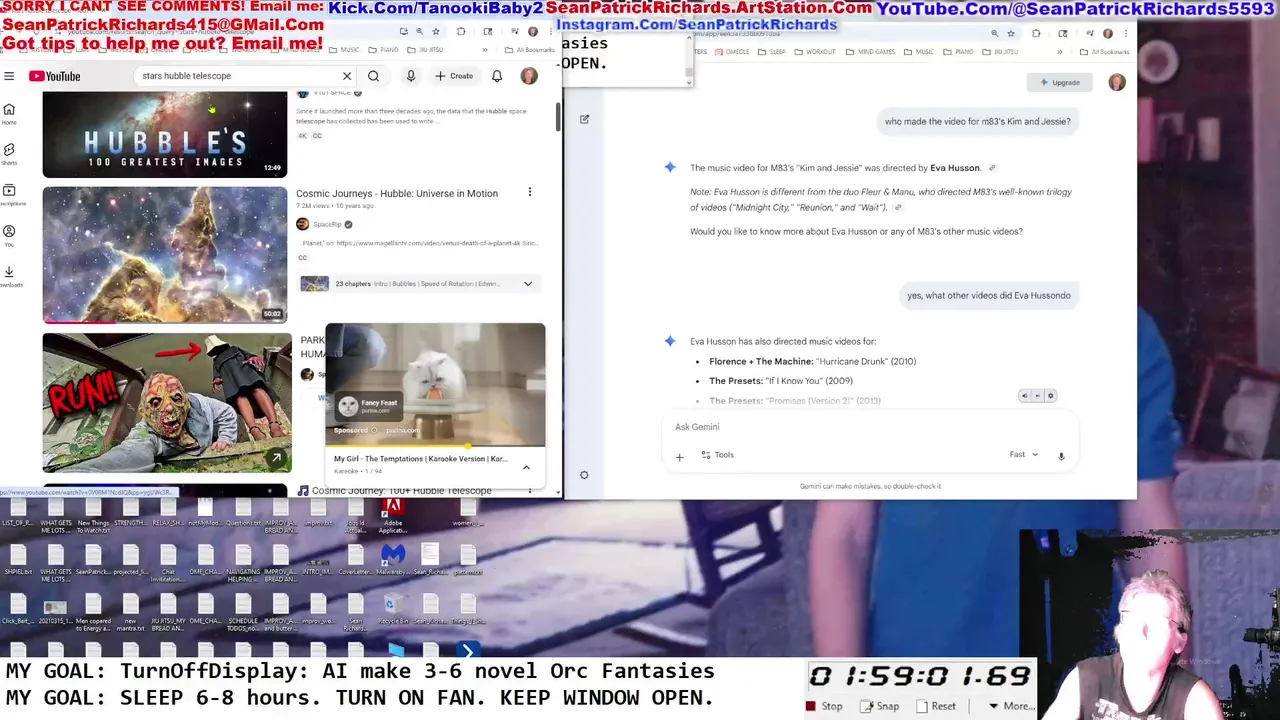The width and height of the screenshot is (1280, 720).
Task: Run the YouTube search with the magnifier button
Action: click(373, 76)
